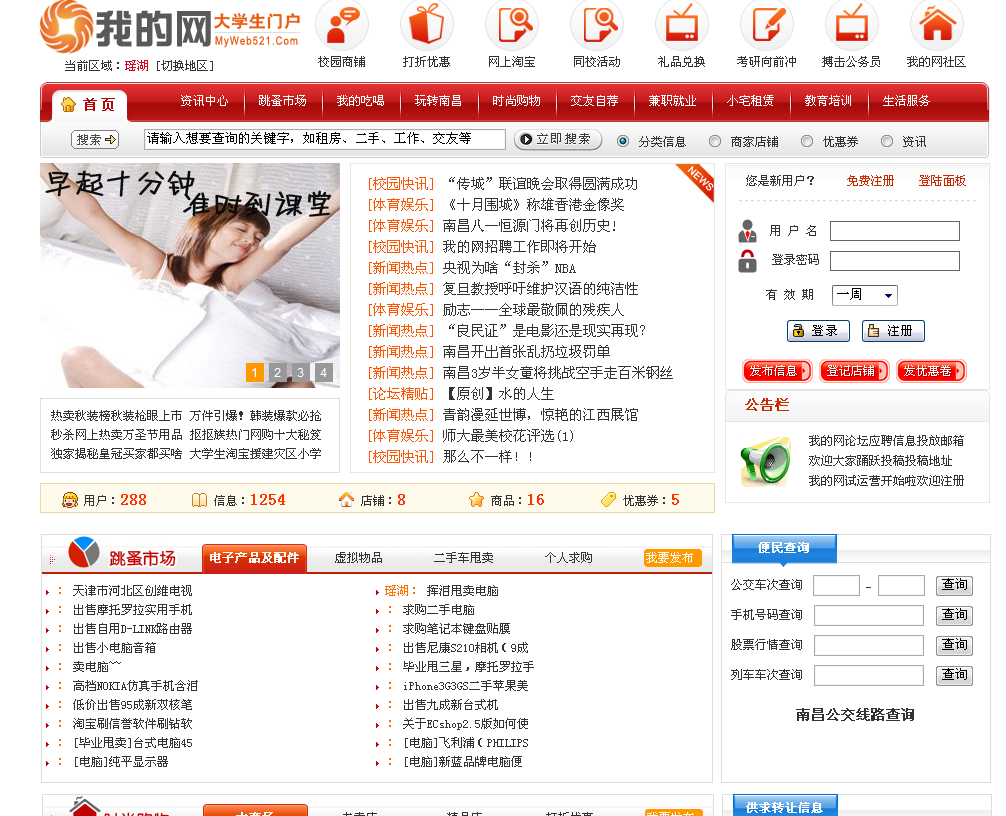The width and height of the screenshot is (1006, 816).
Task: Open the 小宅租赁 navigation item
Action: coord(751,101)
